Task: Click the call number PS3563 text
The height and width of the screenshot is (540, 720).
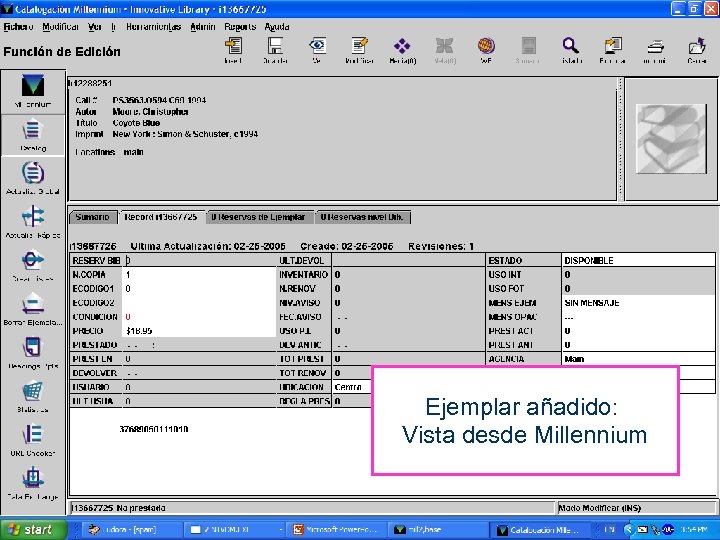Action: click(159, 100)
